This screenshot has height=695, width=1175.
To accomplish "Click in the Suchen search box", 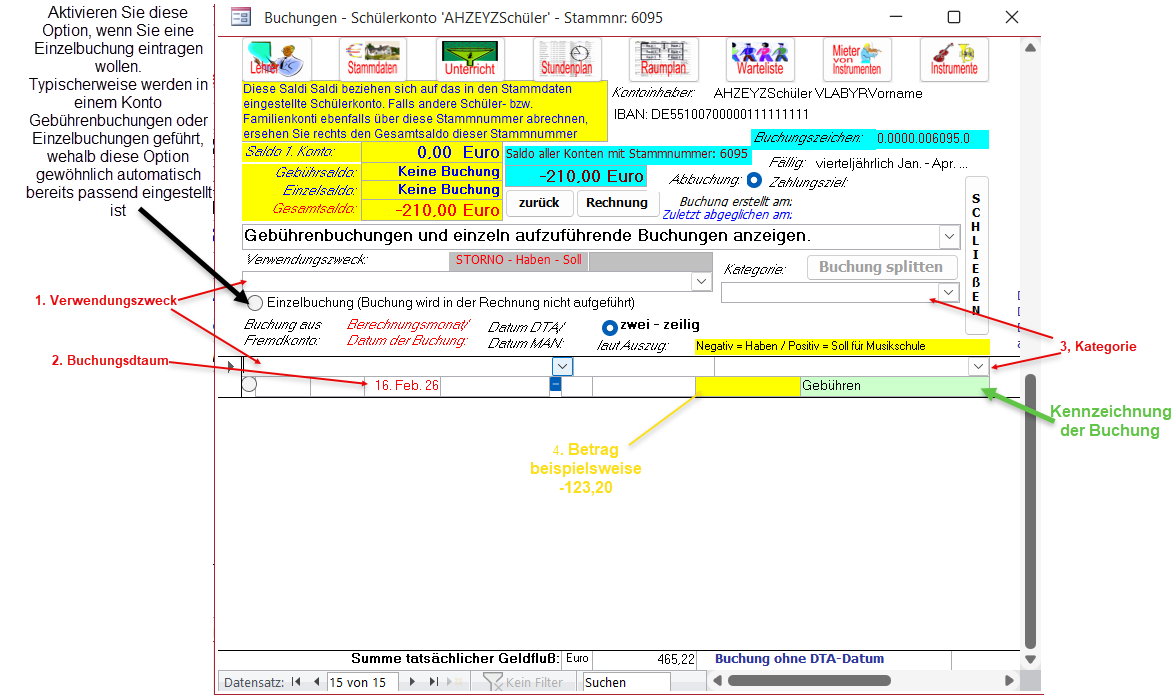I will click(625, 682).
